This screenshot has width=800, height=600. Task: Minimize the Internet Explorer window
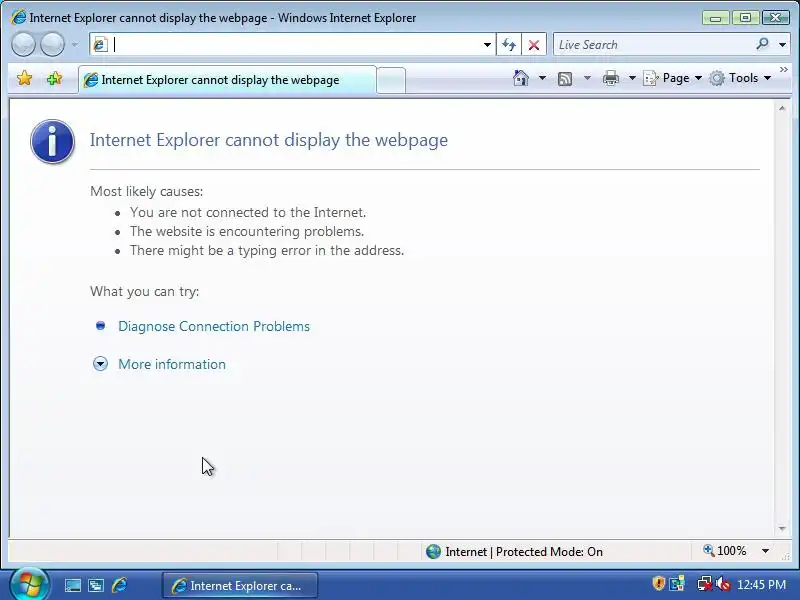click(715, 18)
